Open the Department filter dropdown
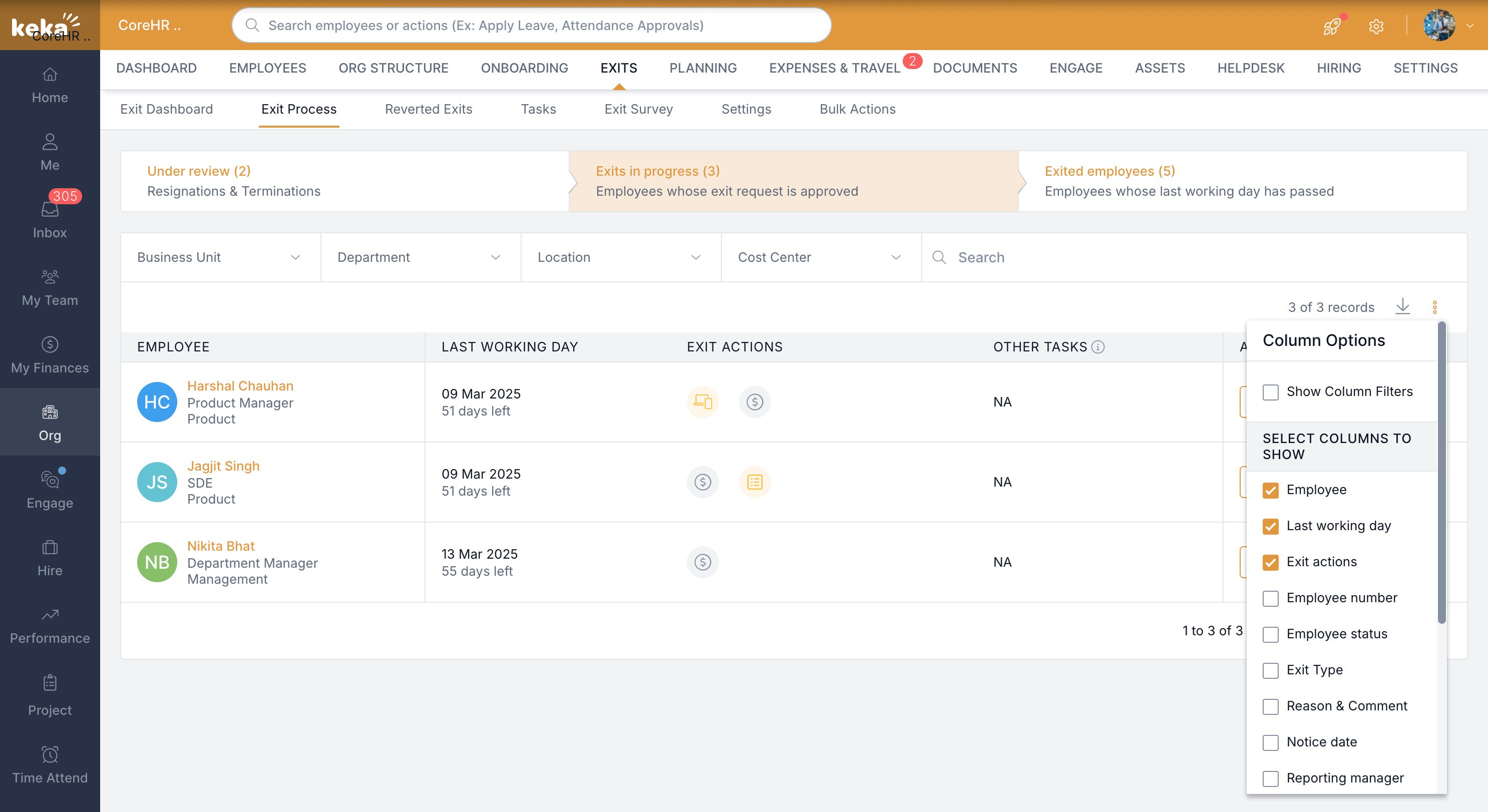The image size is (1488, 812). click(x=420, y=257)
